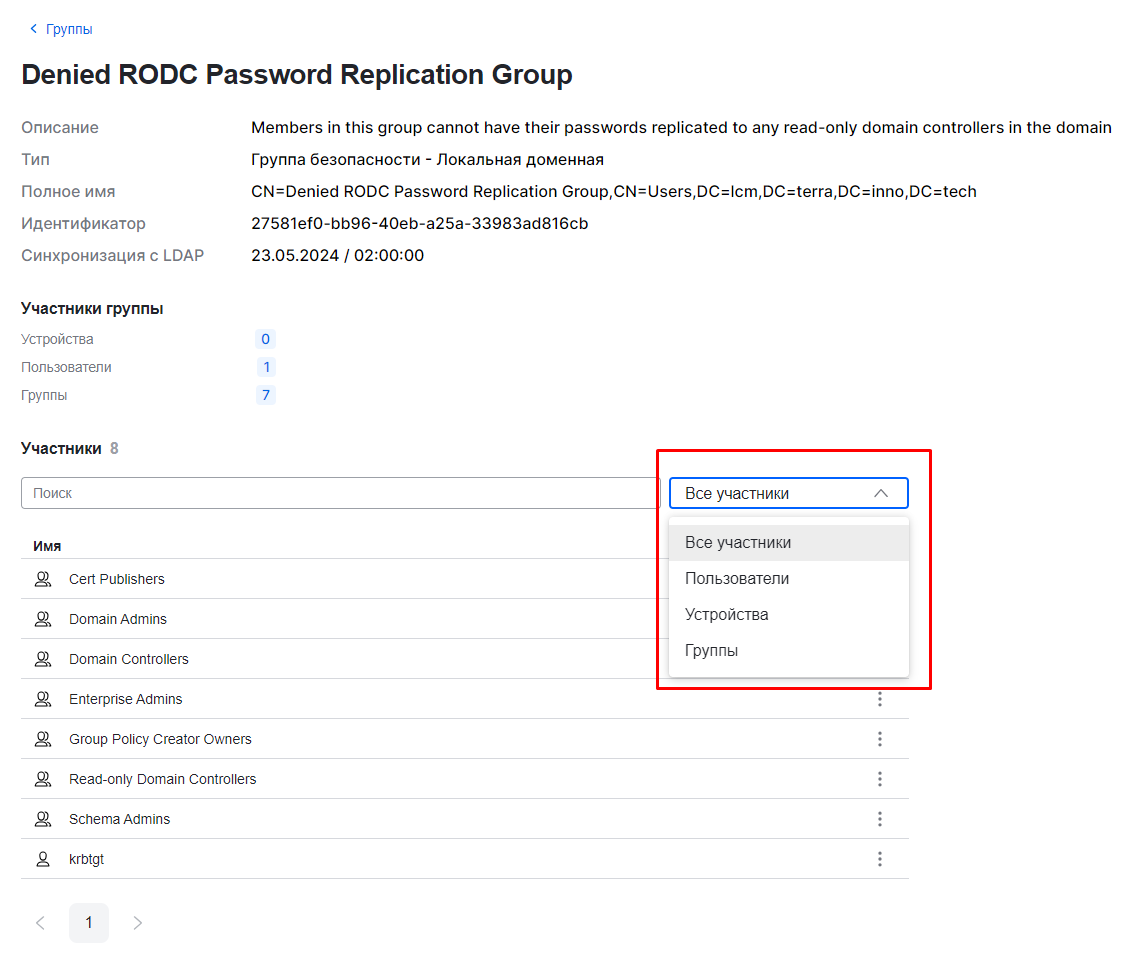Viewport: 1137px width, 963px height.
Task: Click chevron arrow in participants filter
Action: pyautogui.click(x=881, y=493)
